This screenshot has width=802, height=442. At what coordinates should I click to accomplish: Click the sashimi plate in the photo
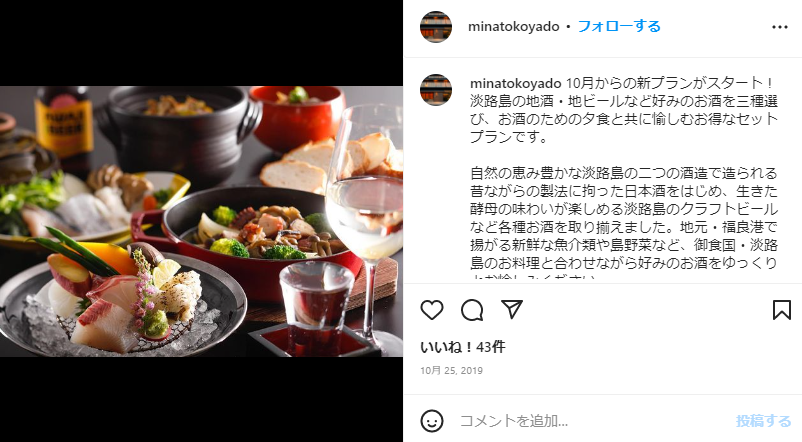pos(123,302)
